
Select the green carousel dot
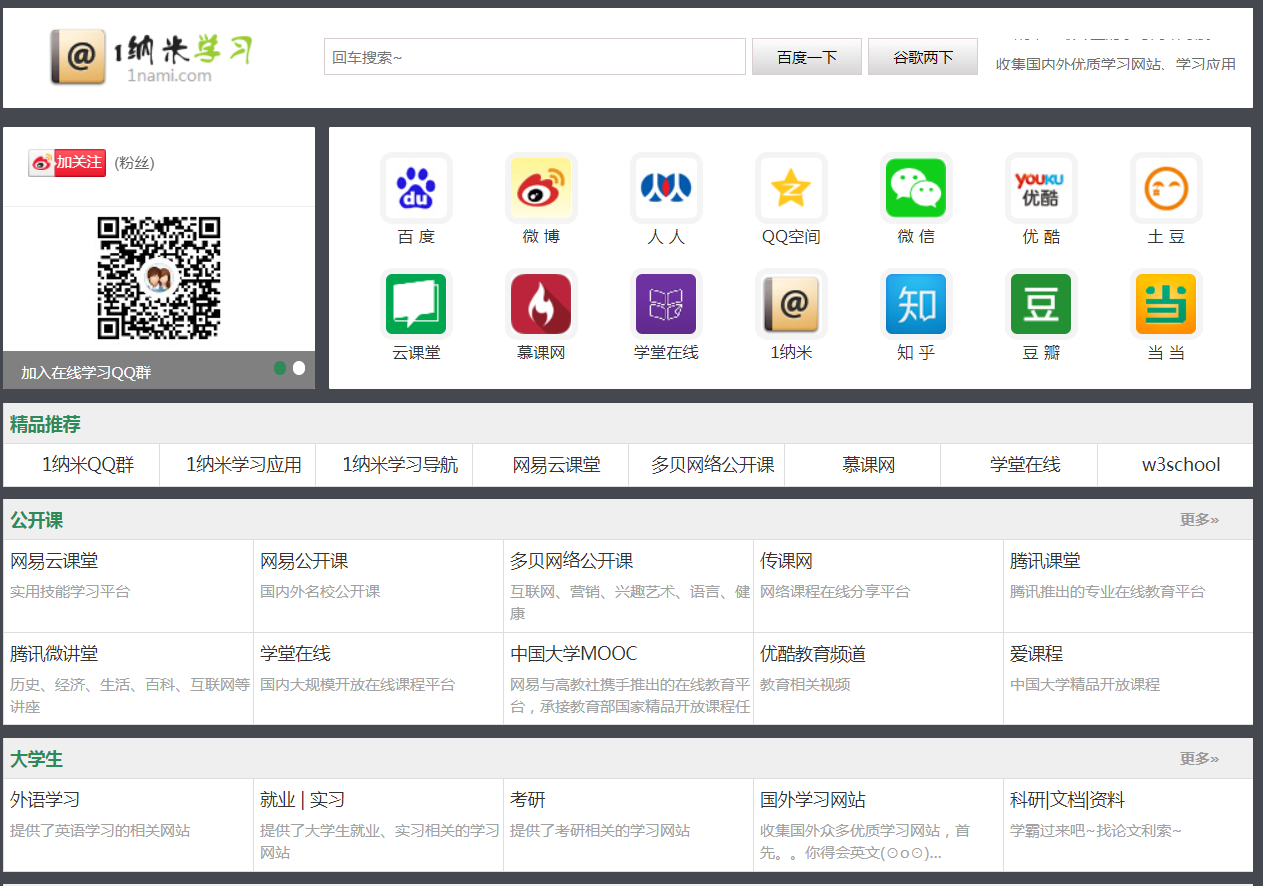click(x=280, y=368)
